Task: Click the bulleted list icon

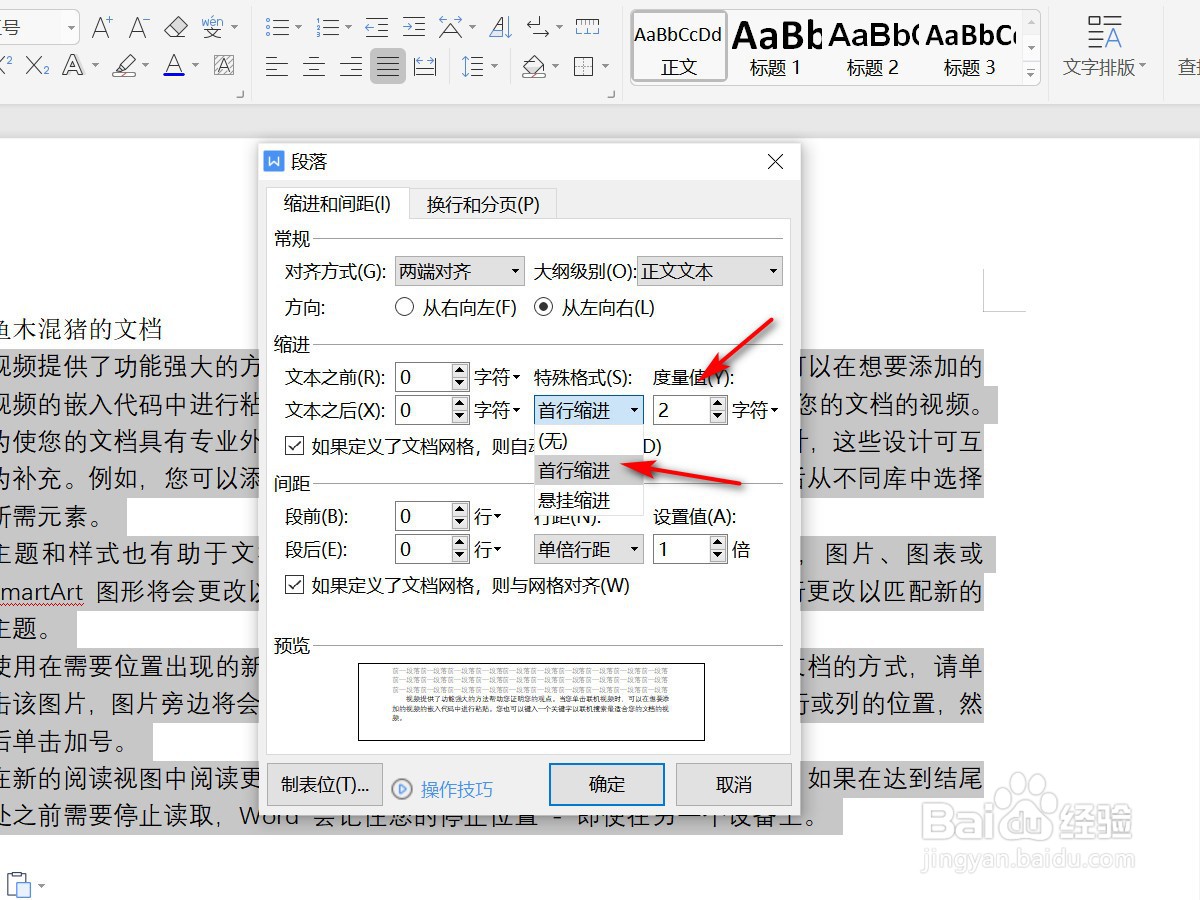Action: 277,27
